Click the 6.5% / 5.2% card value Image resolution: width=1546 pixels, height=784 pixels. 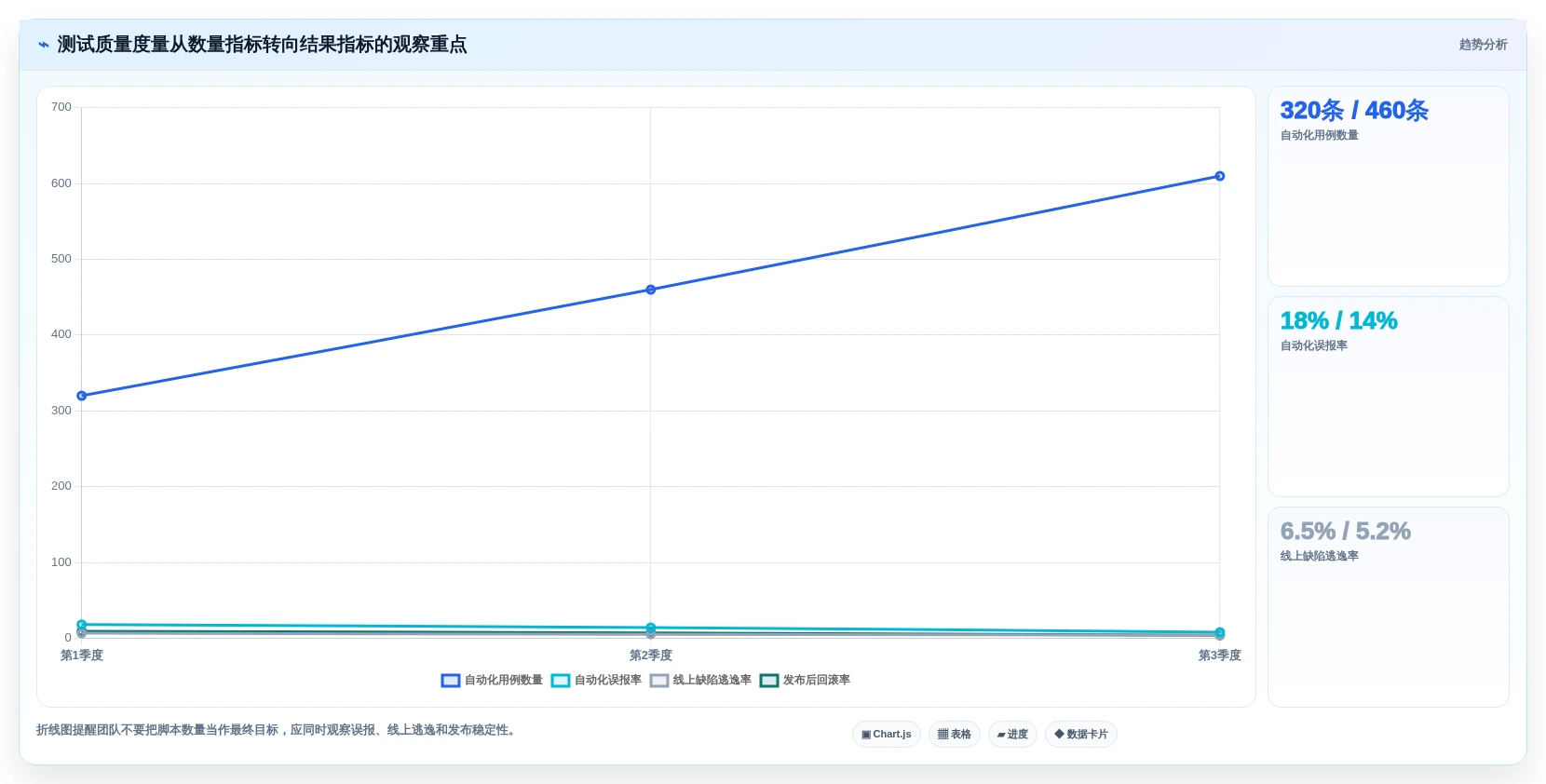click(1345, 532)
